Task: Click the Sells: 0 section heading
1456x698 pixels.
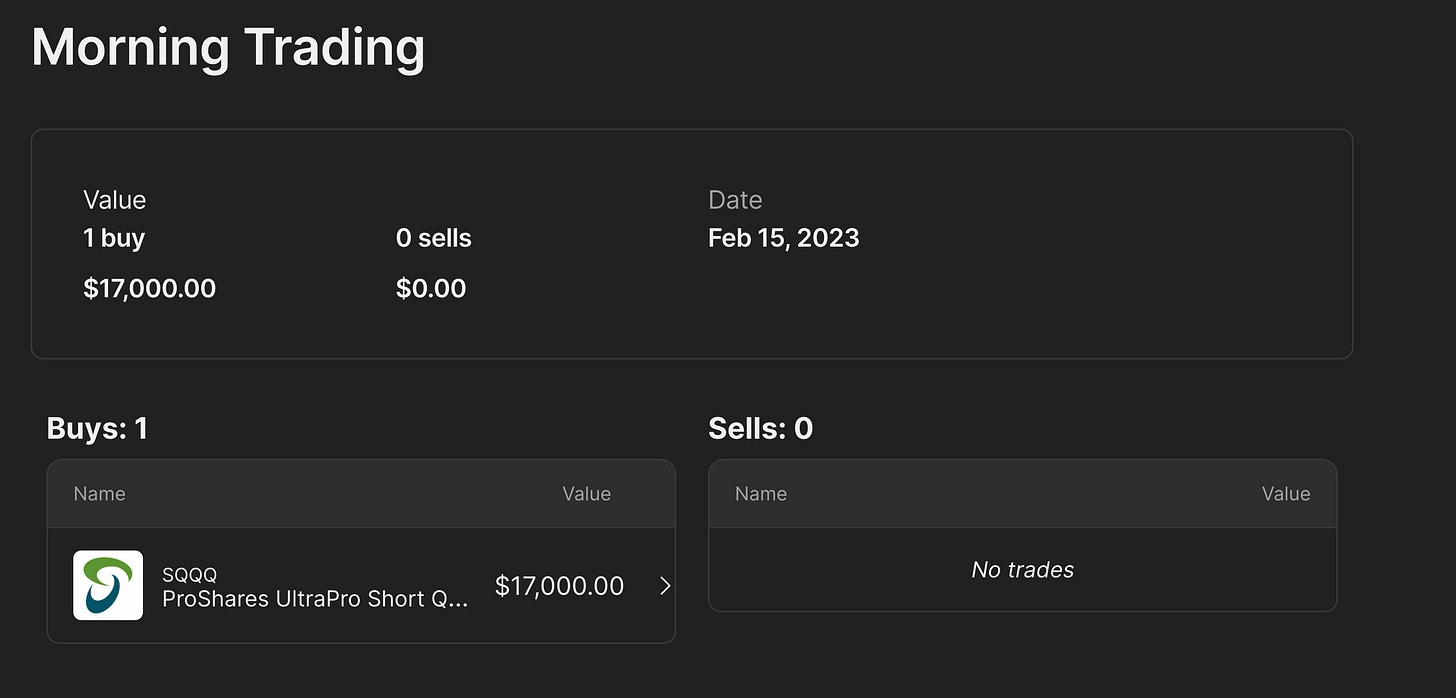Action: pos(760,429)
